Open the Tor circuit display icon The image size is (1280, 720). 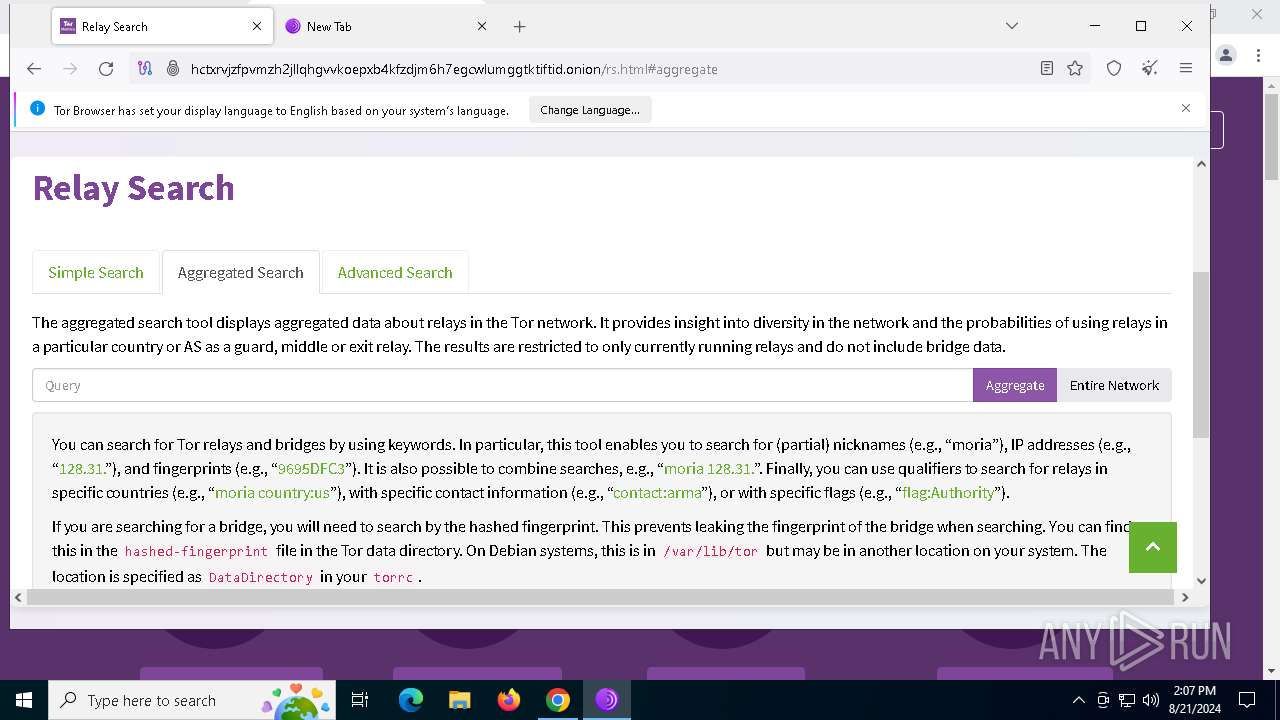point(145,68)
